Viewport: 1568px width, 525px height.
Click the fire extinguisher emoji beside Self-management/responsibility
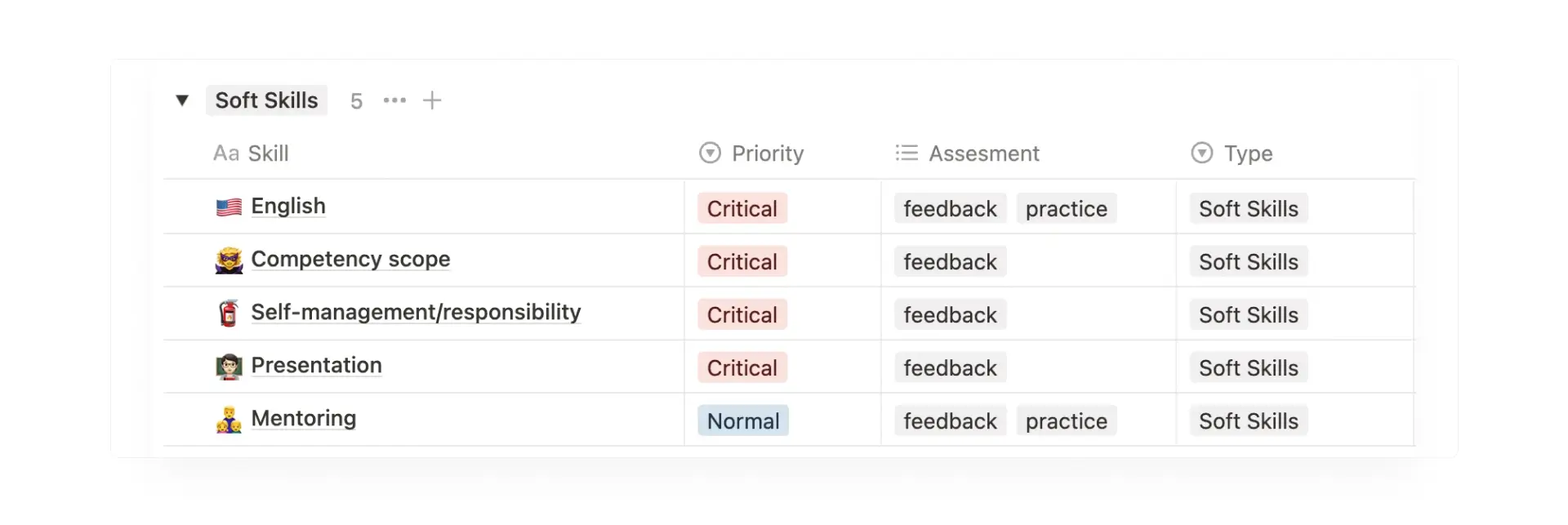(x=229, y=313)
